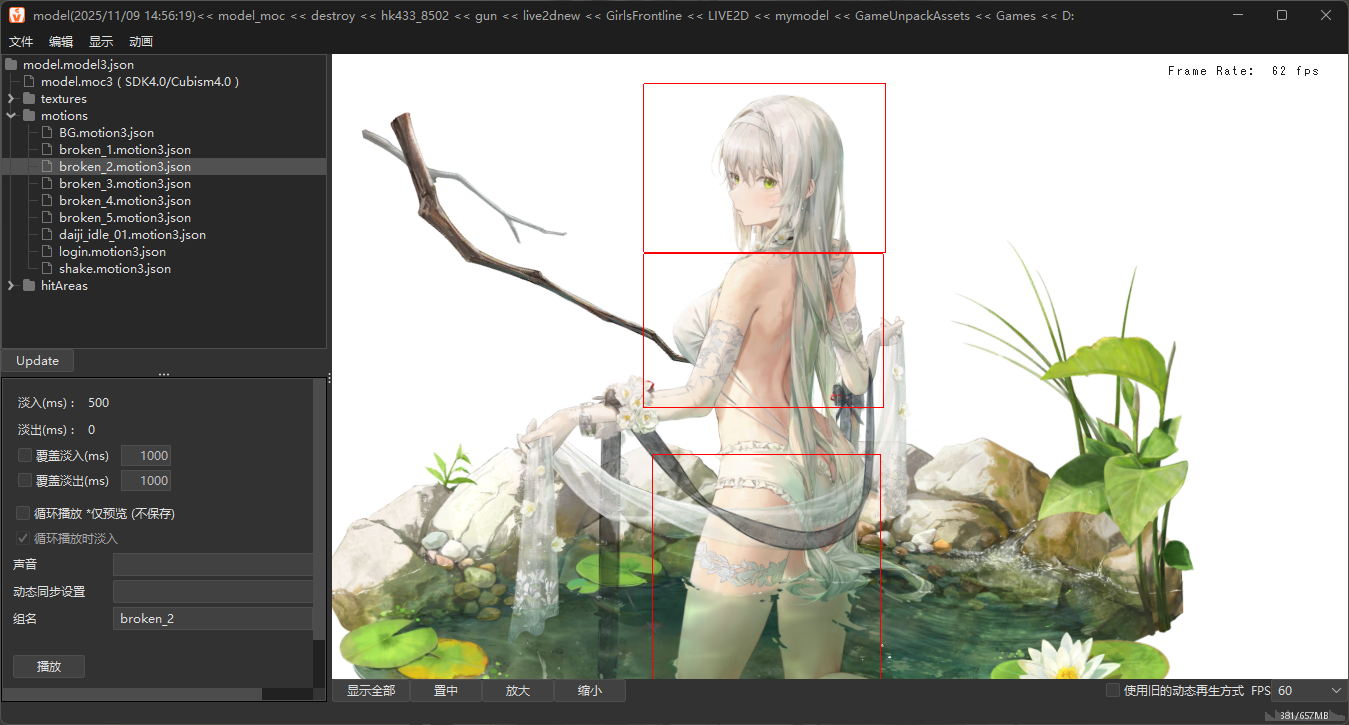Viewport: 1349px width, 725px height.
Task: Open the 文件 menu
Action: 21,41
